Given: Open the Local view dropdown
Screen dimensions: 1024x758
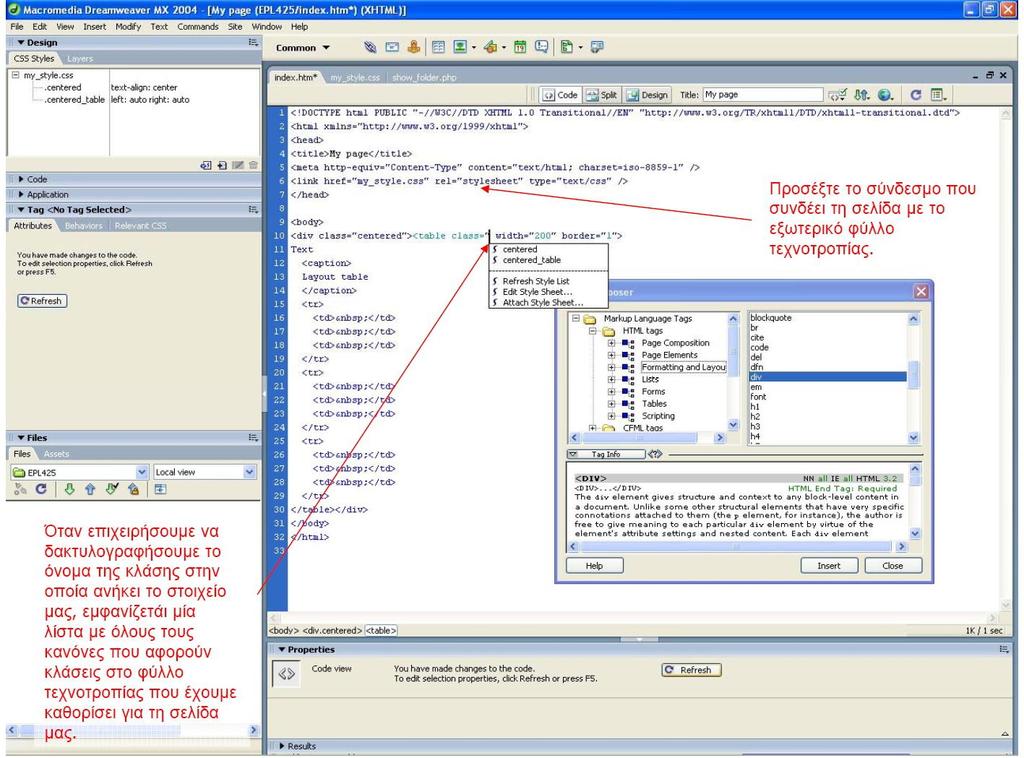Looking at the screenshot, I should [249, 472].
